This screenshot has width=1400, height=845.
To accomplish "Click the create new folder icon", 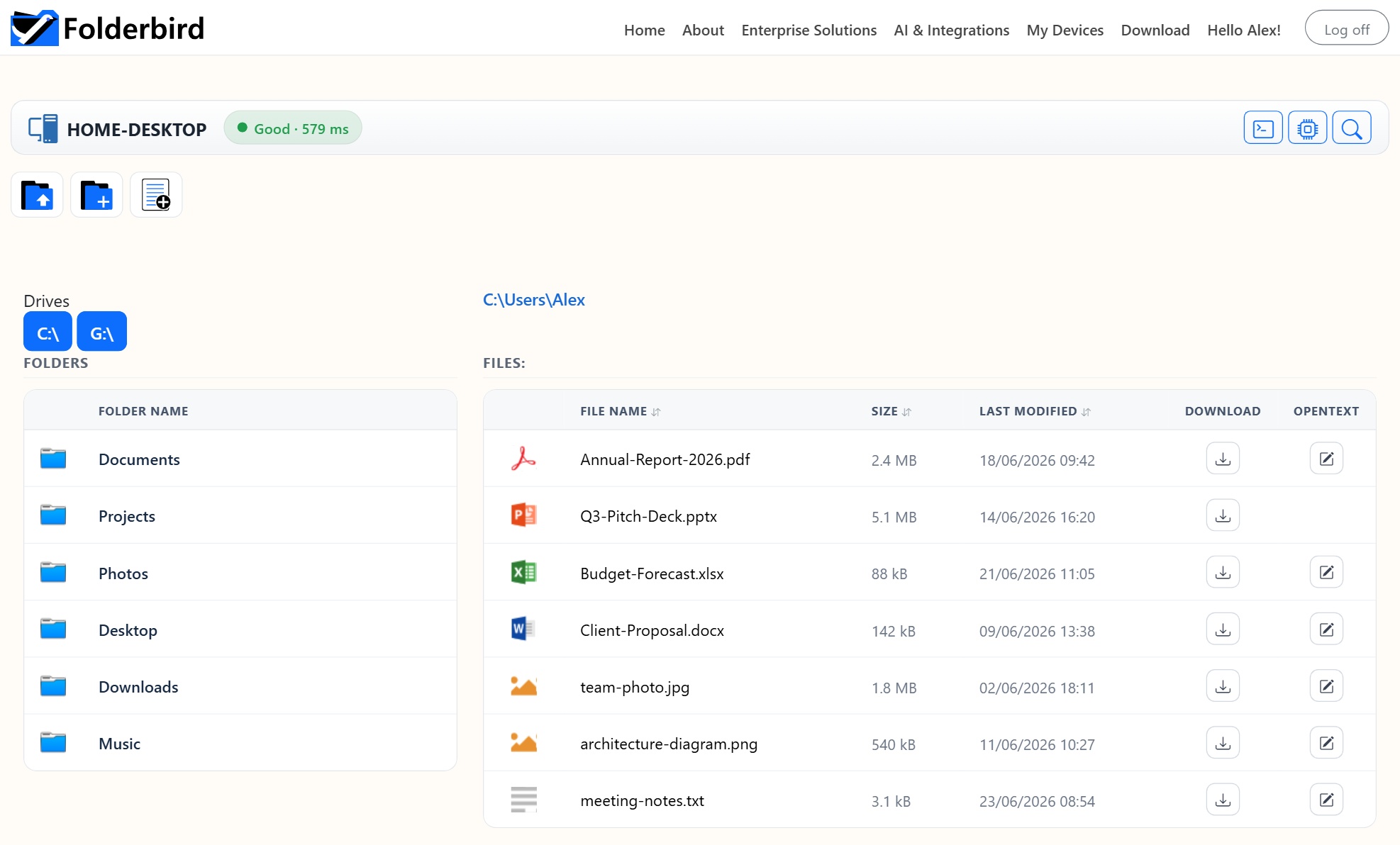I will pos(96,195).
